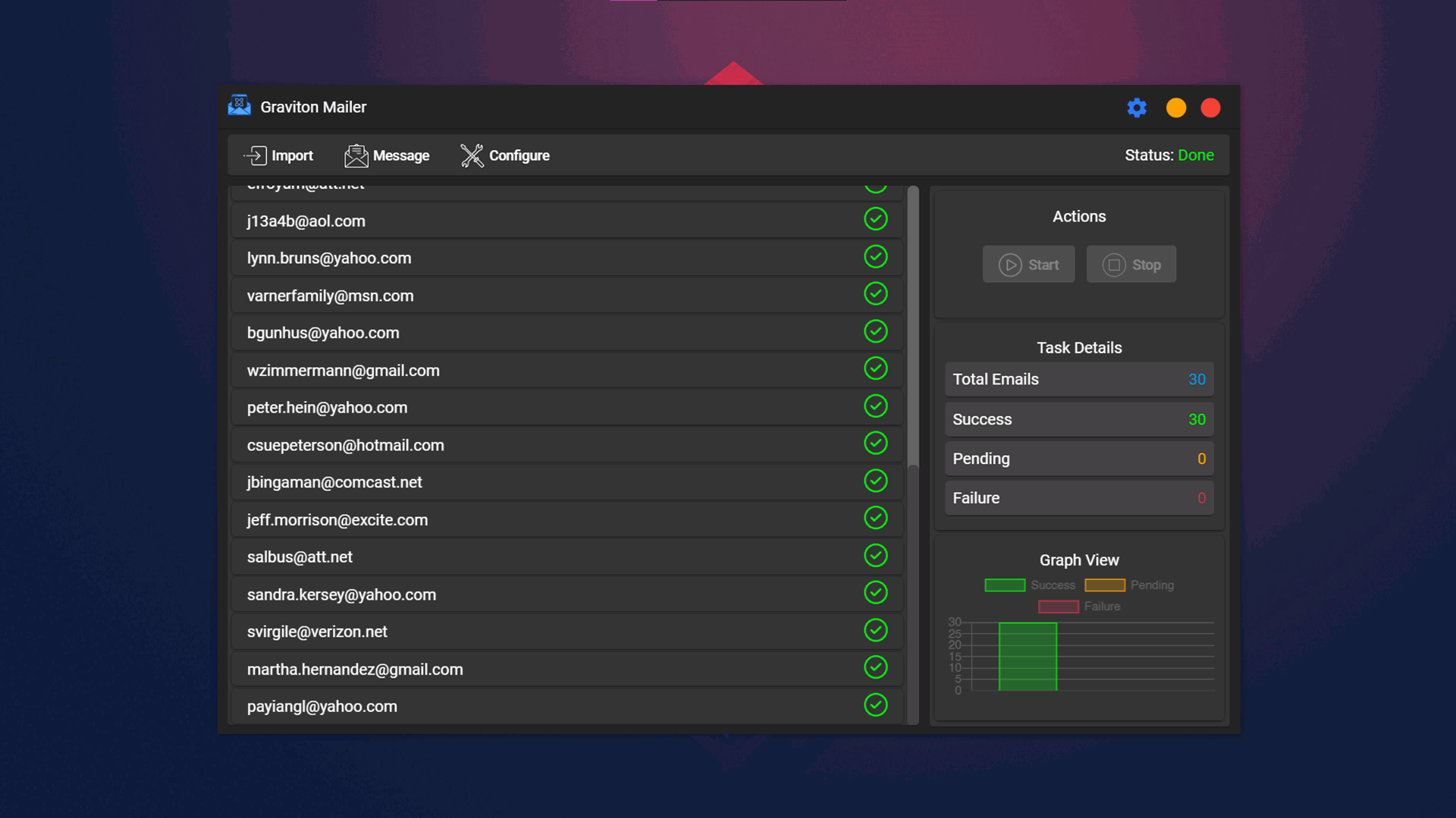Screen dimensions: 1456x818
Task: Click the Failure count value 0
Action: point(1201,498)
